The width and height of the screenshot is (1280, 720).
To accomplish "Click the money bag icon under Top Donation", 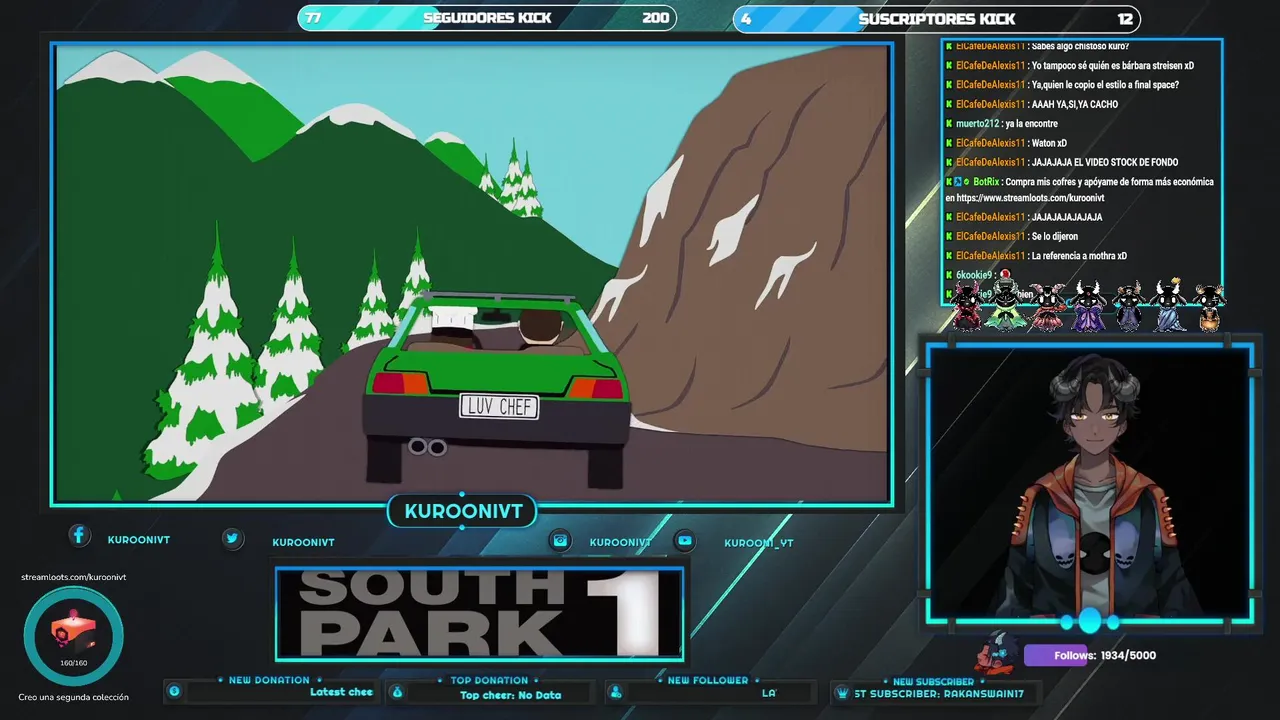I will click(x=397, y=692).
